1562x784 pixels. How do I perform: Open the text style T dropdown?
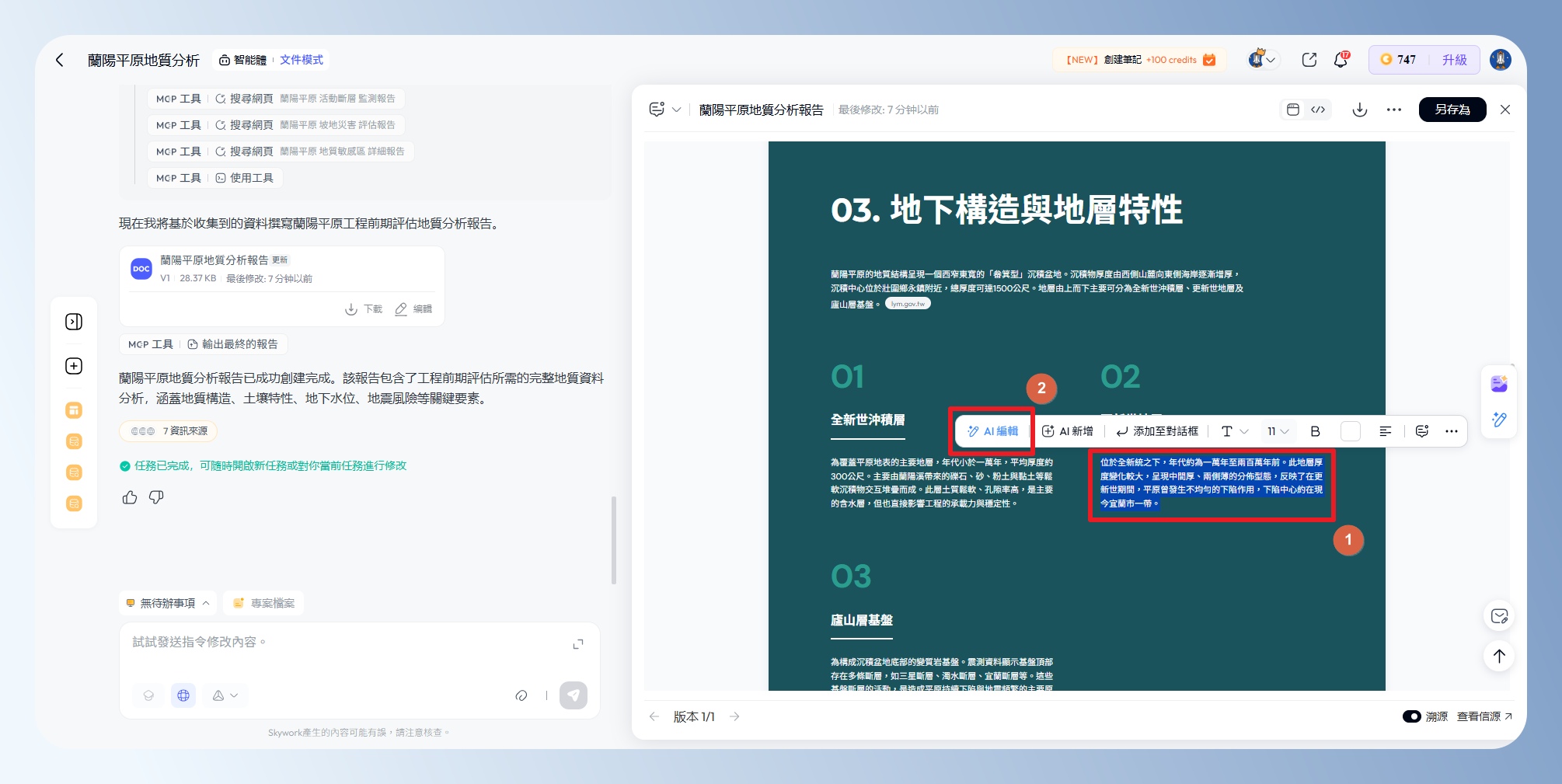pos(1233,431)
